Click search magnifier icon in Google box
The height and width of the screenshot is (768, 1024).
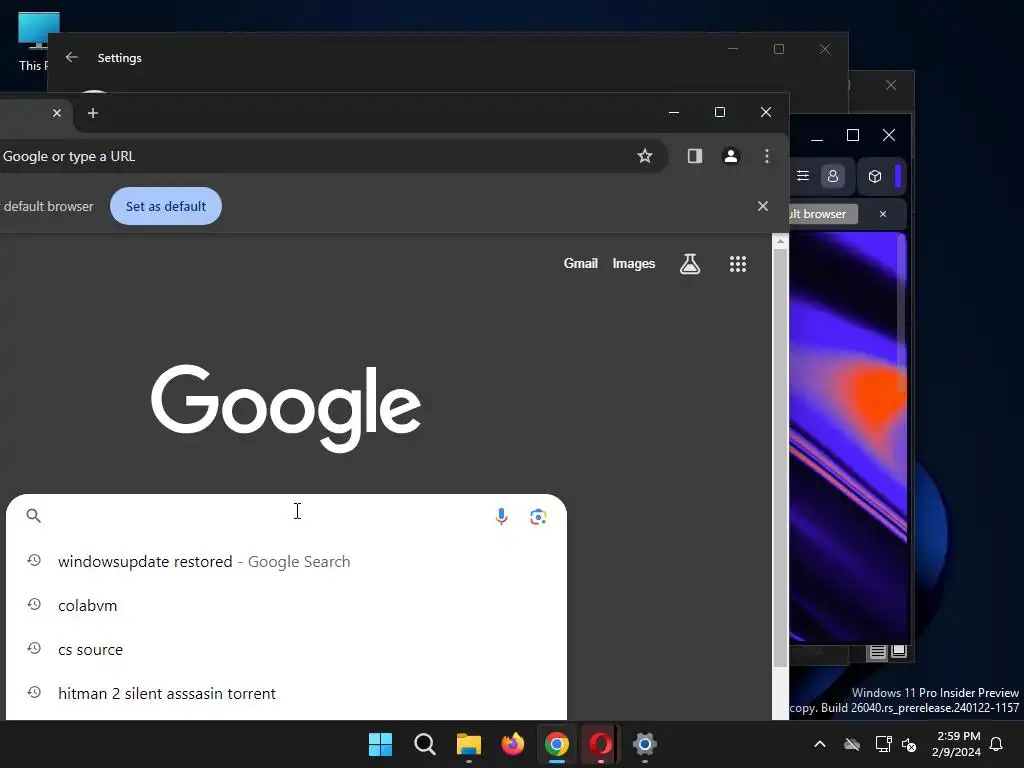coord(33,516)
